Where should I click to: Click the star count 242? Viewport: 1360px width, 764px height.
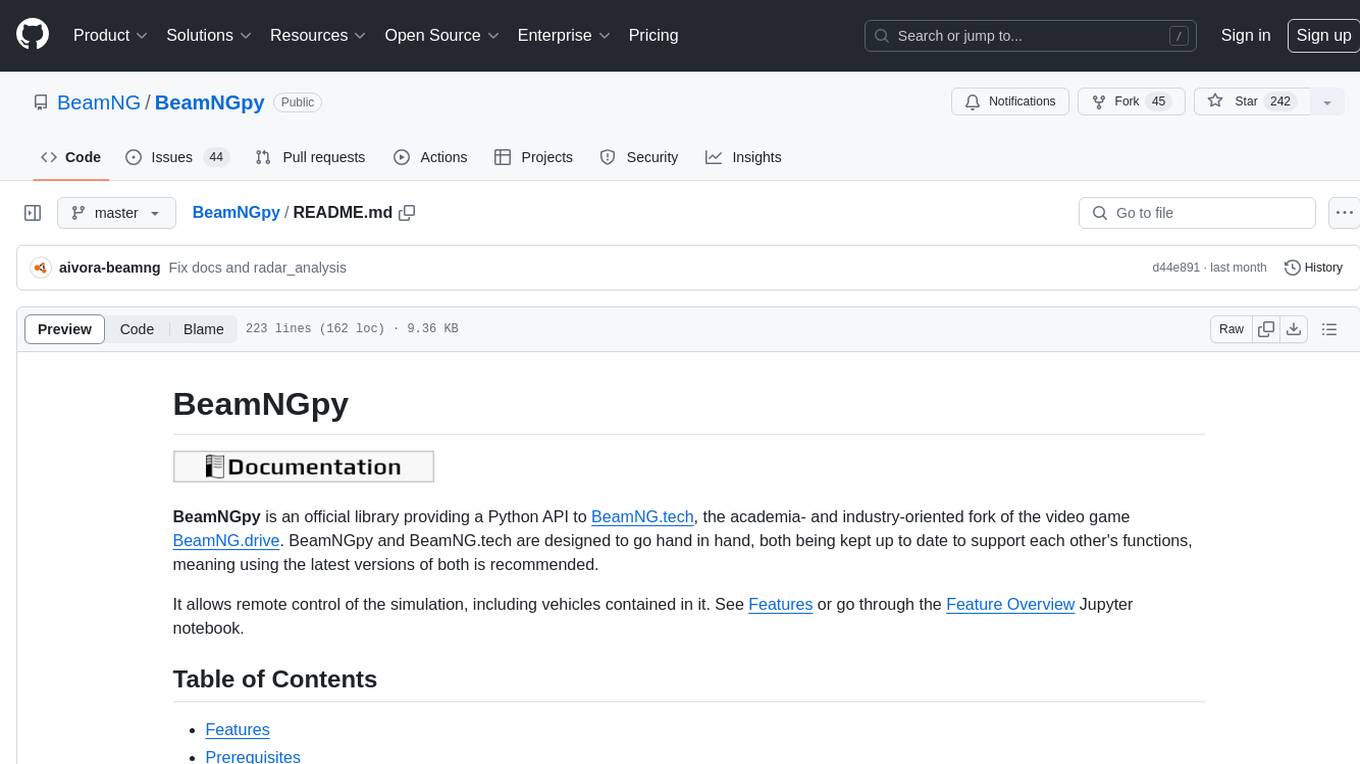point(1280,102)
